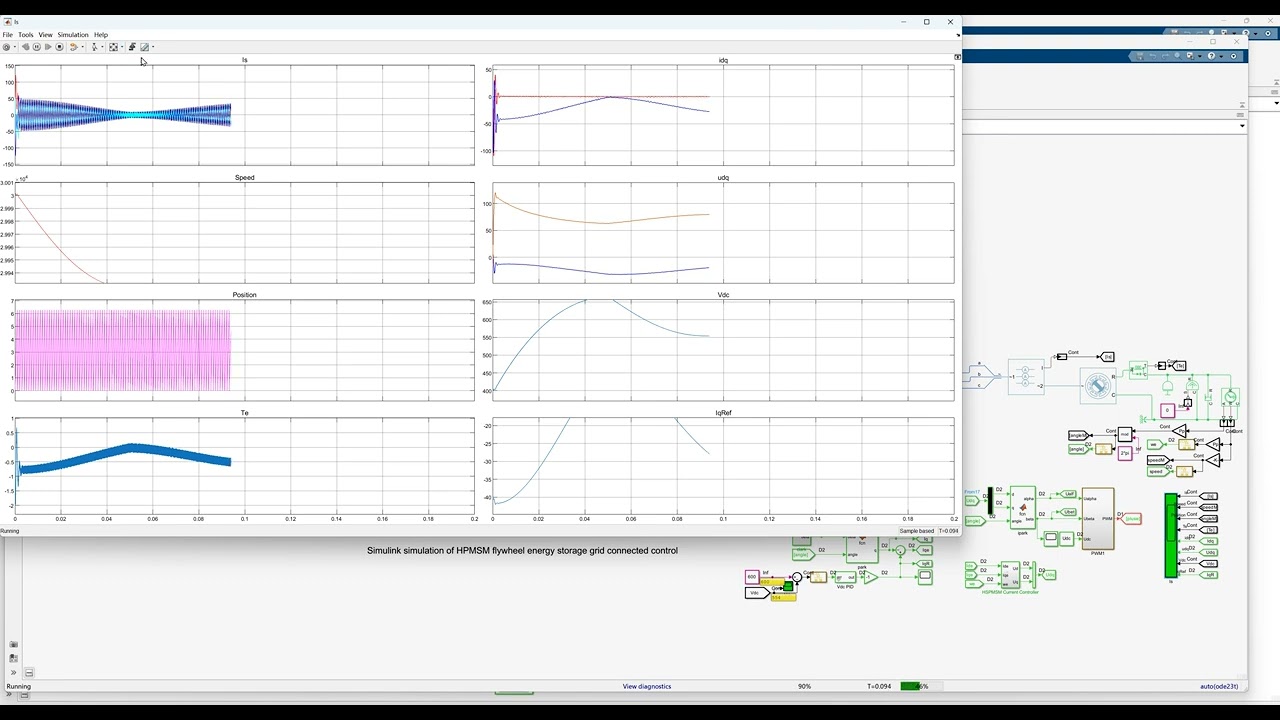Select the 2*pi constant block
The height and width of the screenshot is (720, 1280).
(1125, 453)
